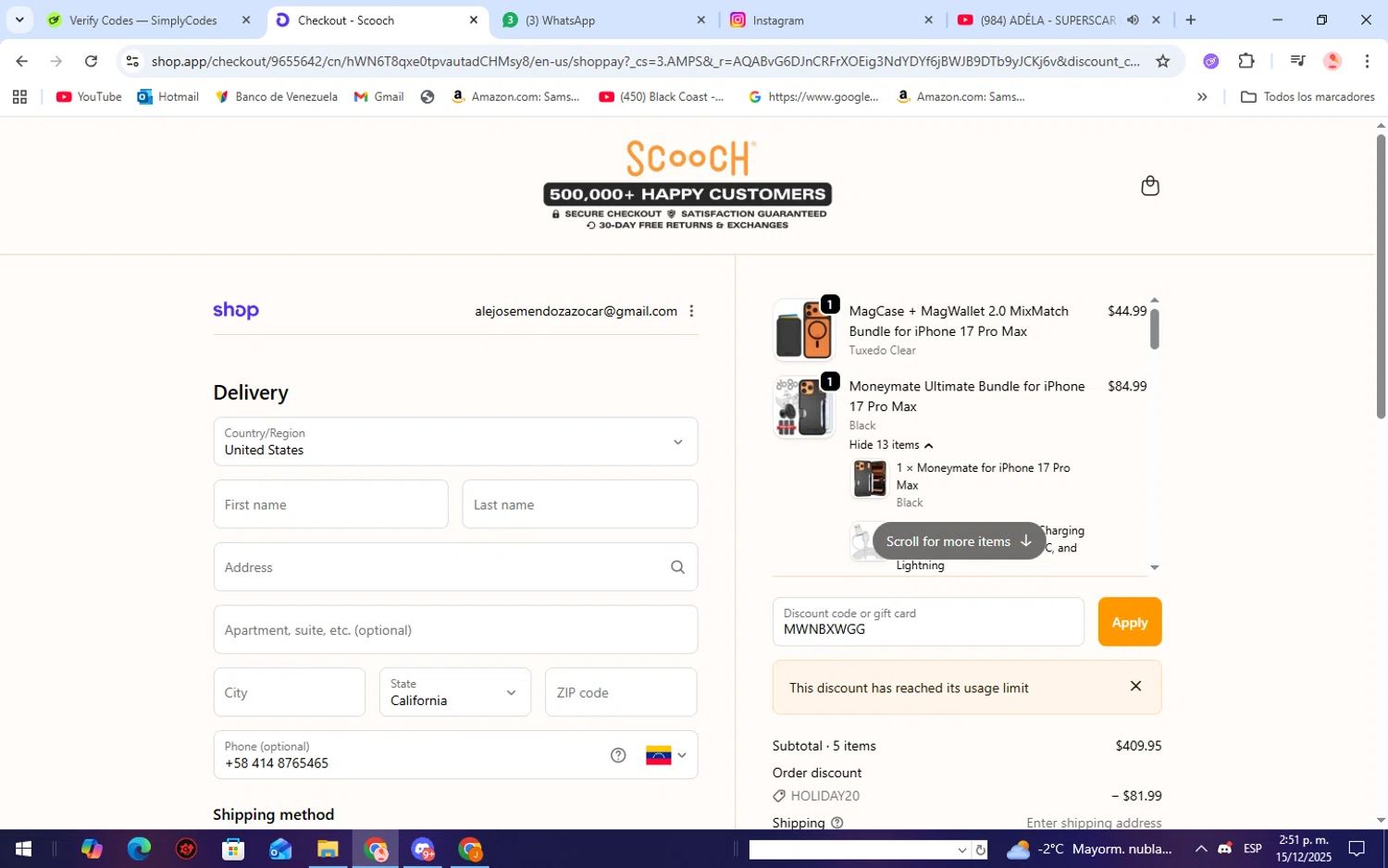
Task: Open Chrome extensions puzzle icon
Action: click(1246, 61)
